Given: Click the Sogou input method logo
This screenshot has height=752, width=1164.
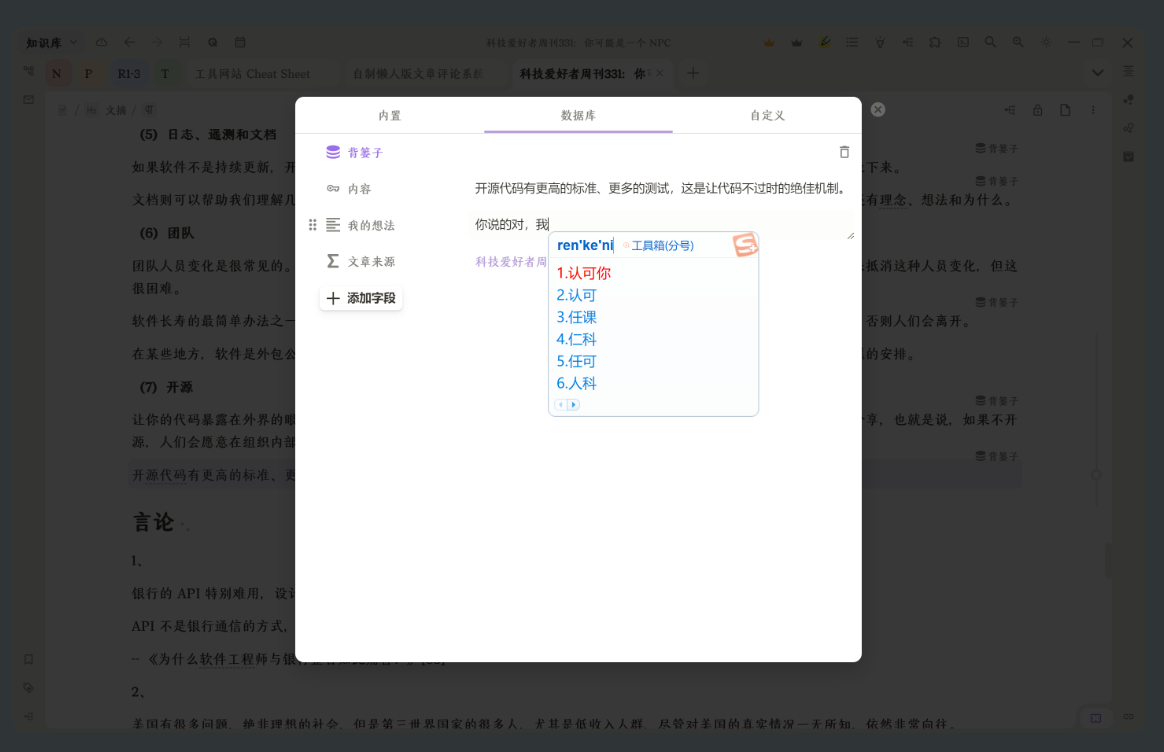Looking at the screenshot, I should [x=745, y=244].
